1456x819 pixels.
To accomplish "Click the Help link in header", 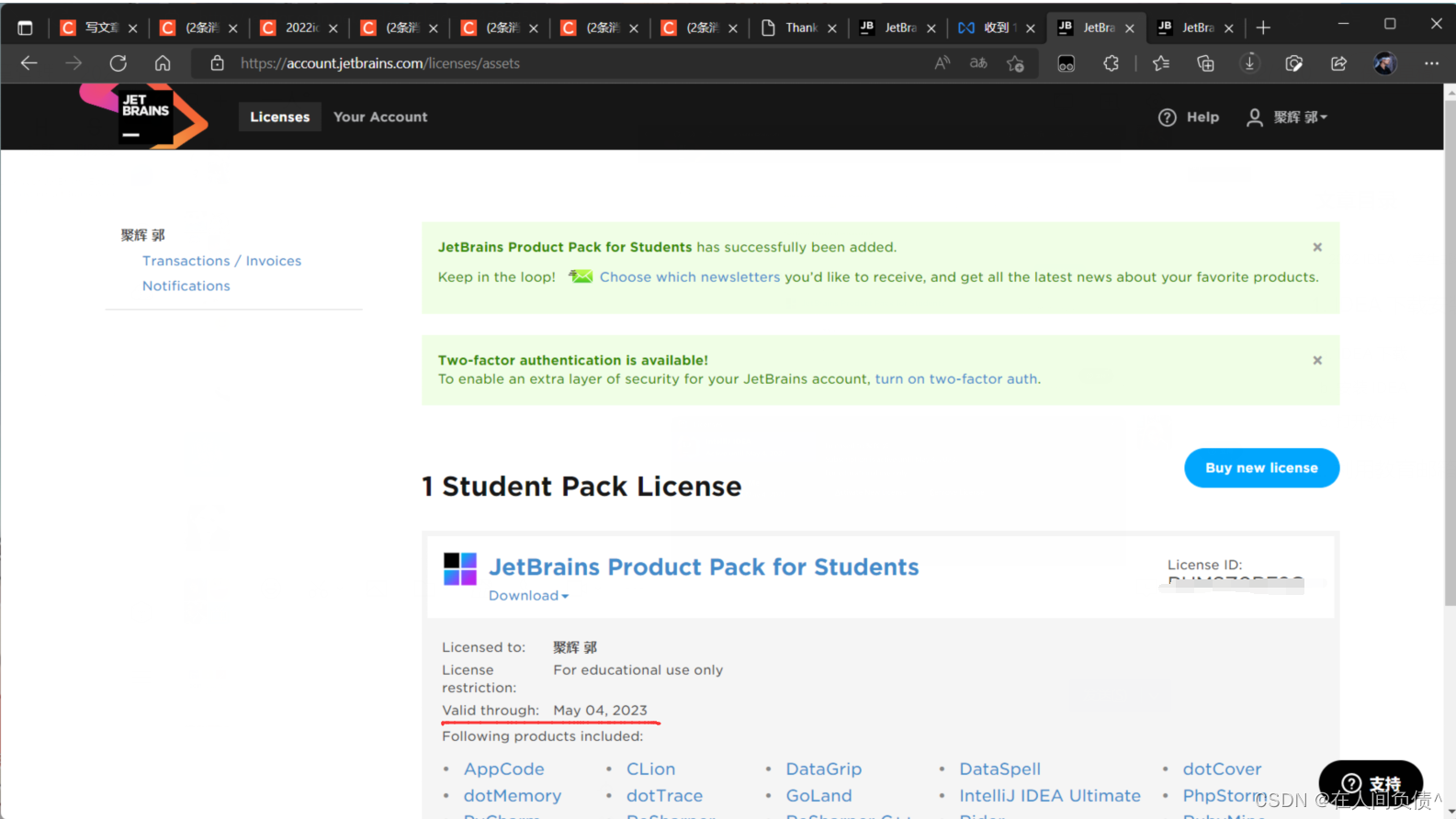I will tap(1202, 117).
